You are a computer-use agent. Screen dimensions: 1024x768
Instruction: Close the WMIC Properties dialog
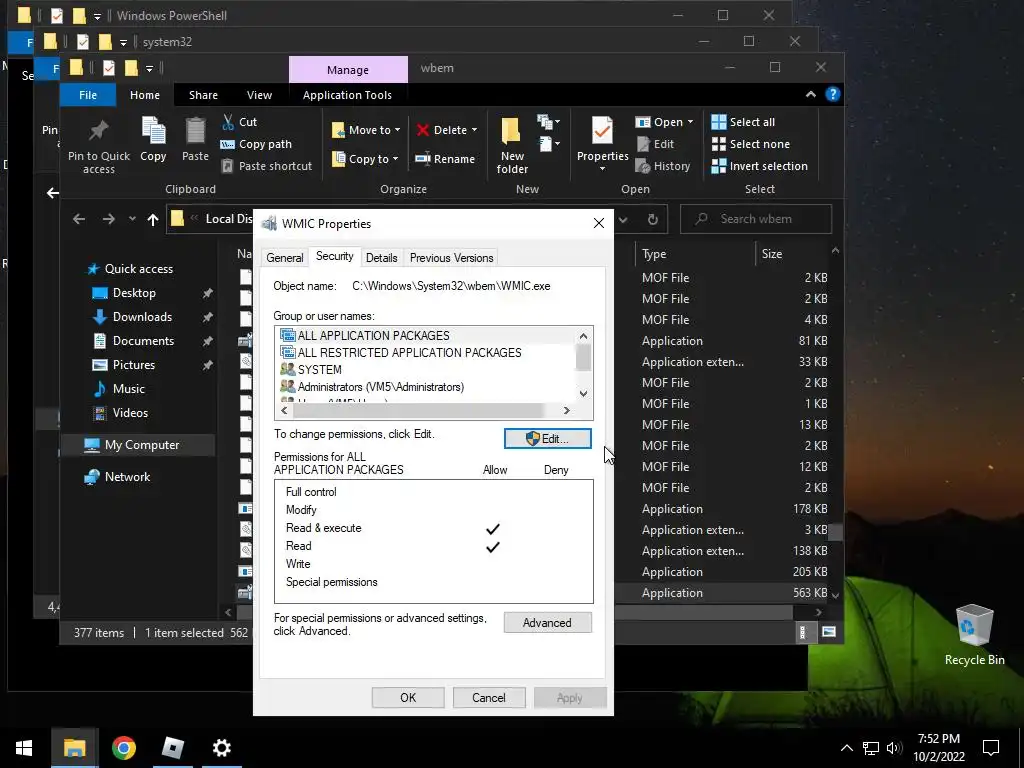pyautogui.click(x=599, y=223)
